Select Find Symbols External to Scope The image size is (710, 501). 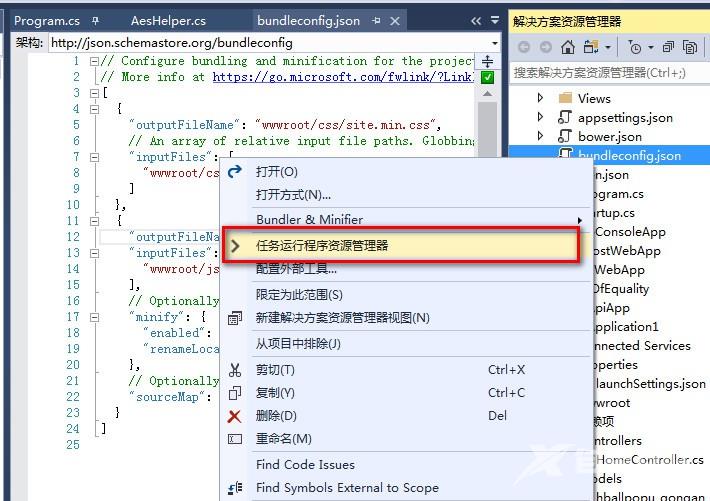click(x=347, y=488)
